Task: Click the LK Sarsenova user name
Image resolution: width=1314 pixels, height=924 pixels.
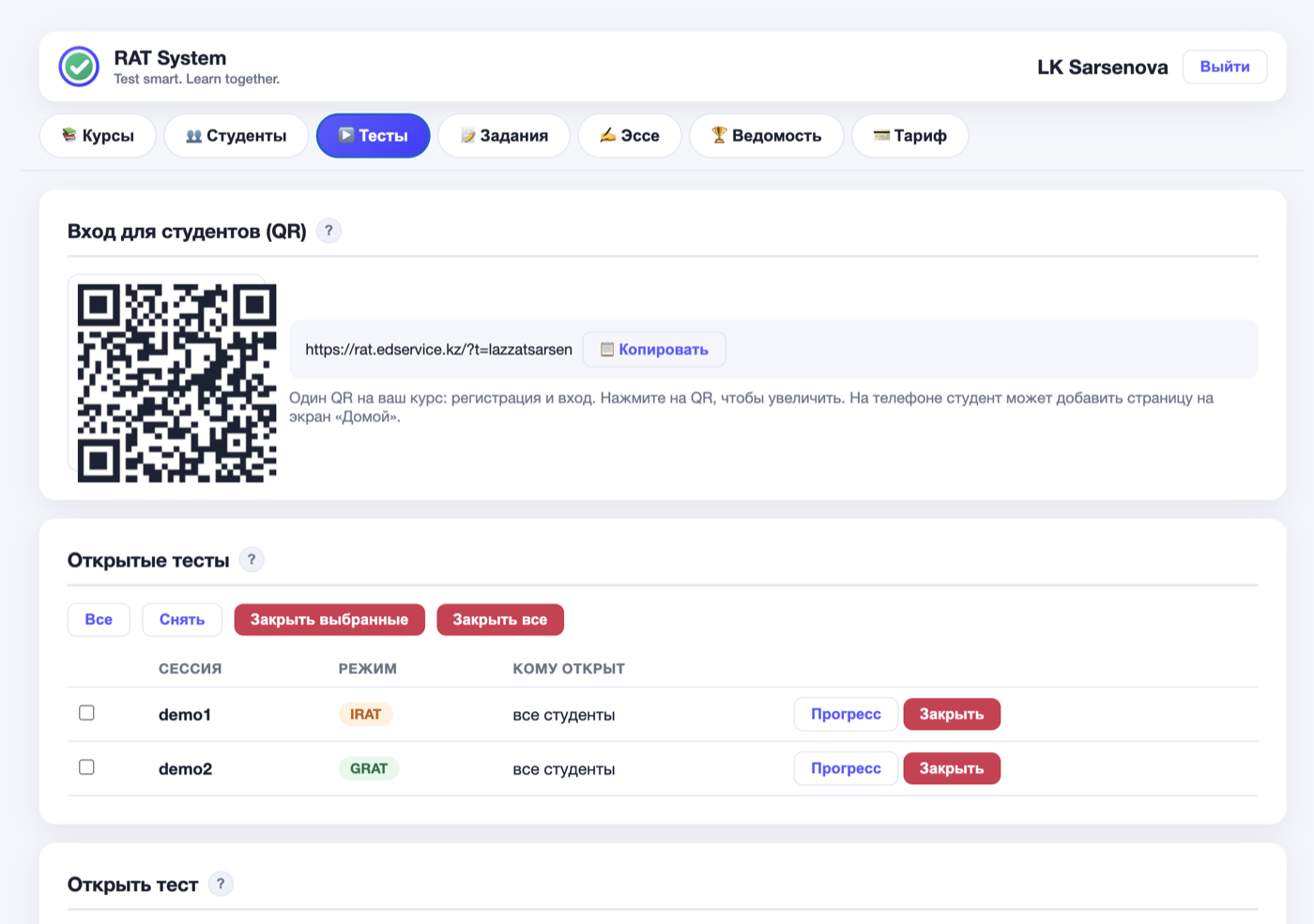Action: point(1103,67)
